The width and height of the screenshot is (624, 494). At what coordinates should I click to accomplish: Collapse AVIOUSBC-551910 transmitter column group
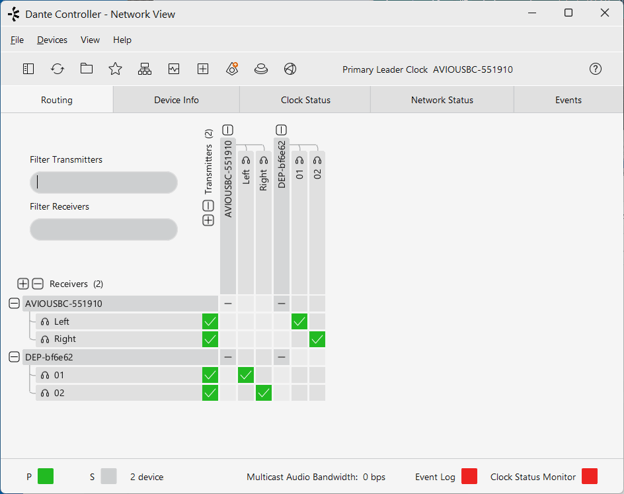click(x=228, y=130)
